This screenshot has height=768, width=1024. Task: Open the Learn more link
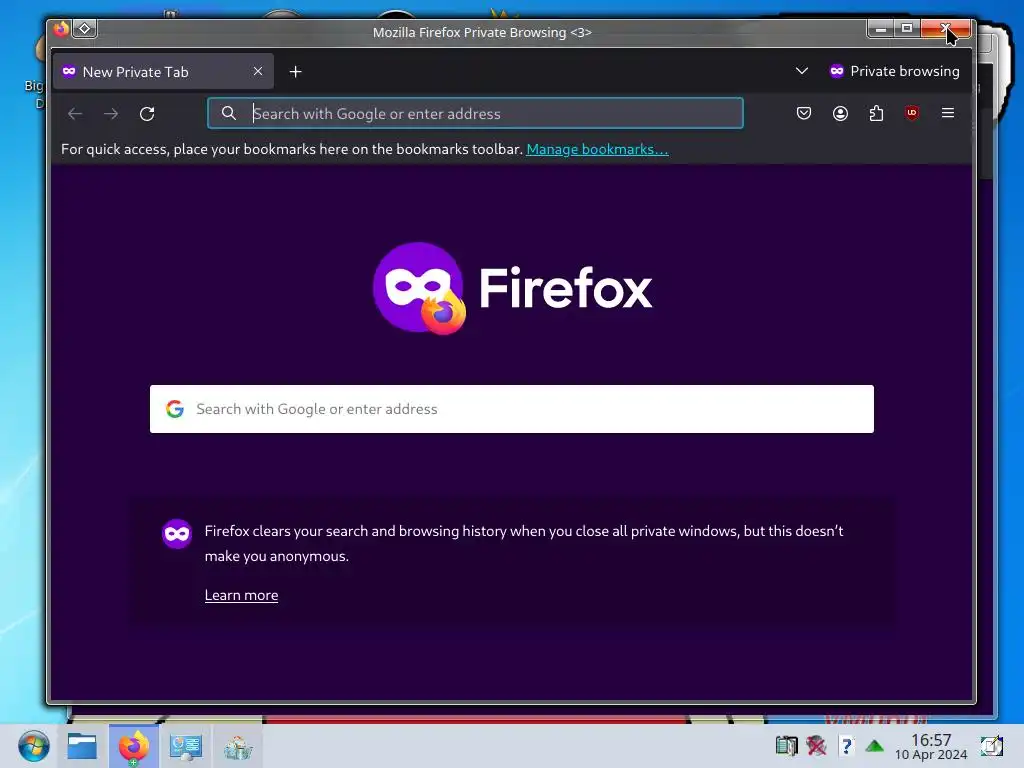[x=242, y=596]
